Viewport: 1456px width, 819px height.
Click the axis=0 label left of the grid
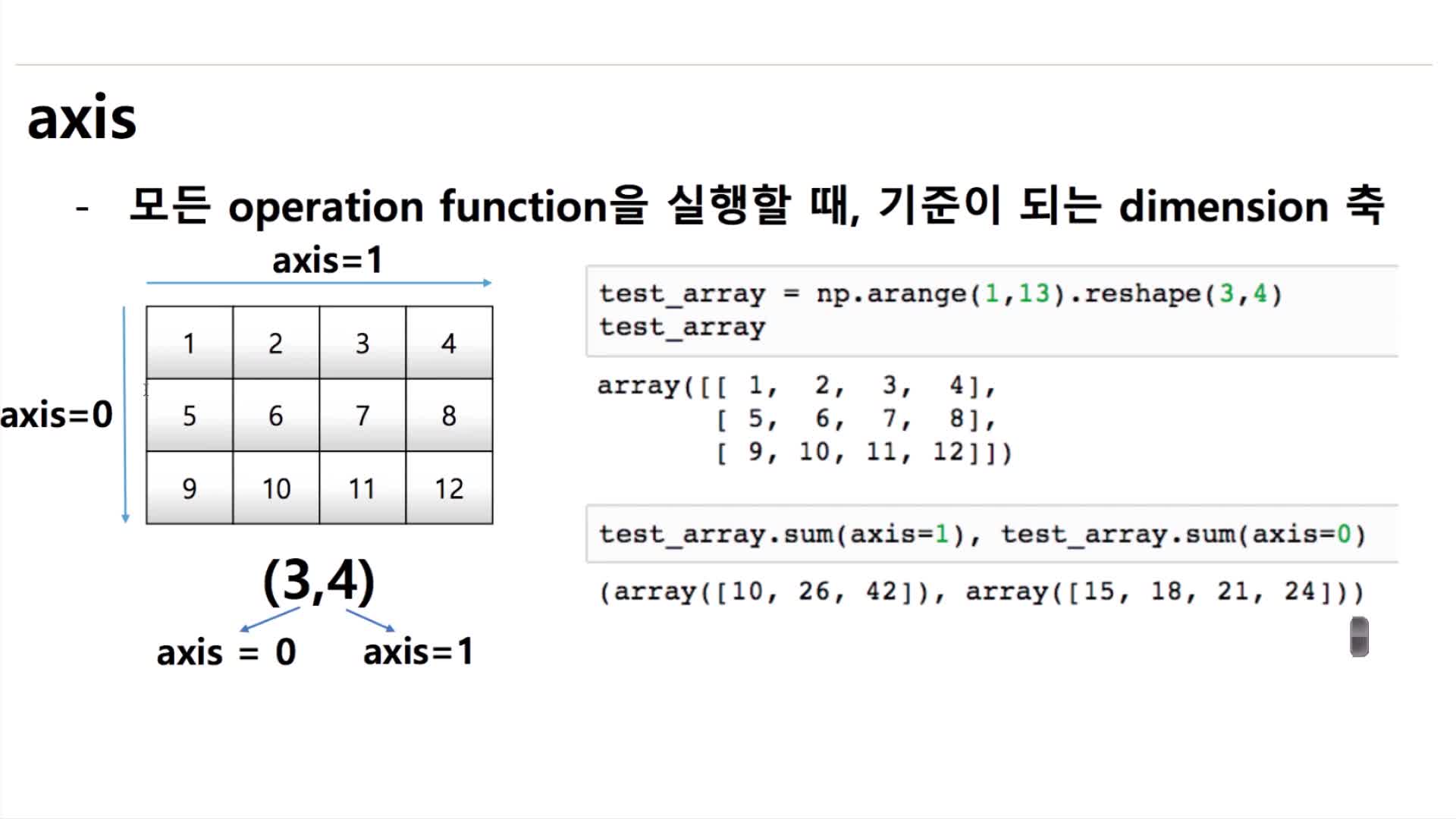(55, 414)
